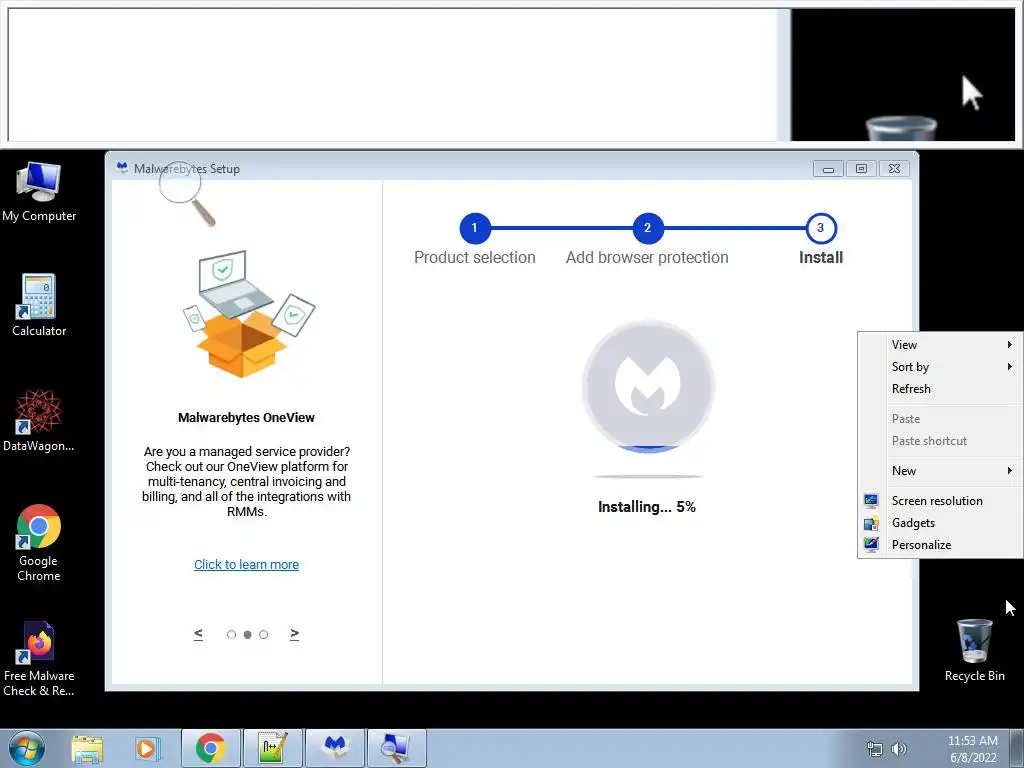Image resolution: width=1024 pixels, height=768 pixels.
Task: Click the installing Malwarebytes logo circle
Action: pyautogui.click(x=648, y=386)
